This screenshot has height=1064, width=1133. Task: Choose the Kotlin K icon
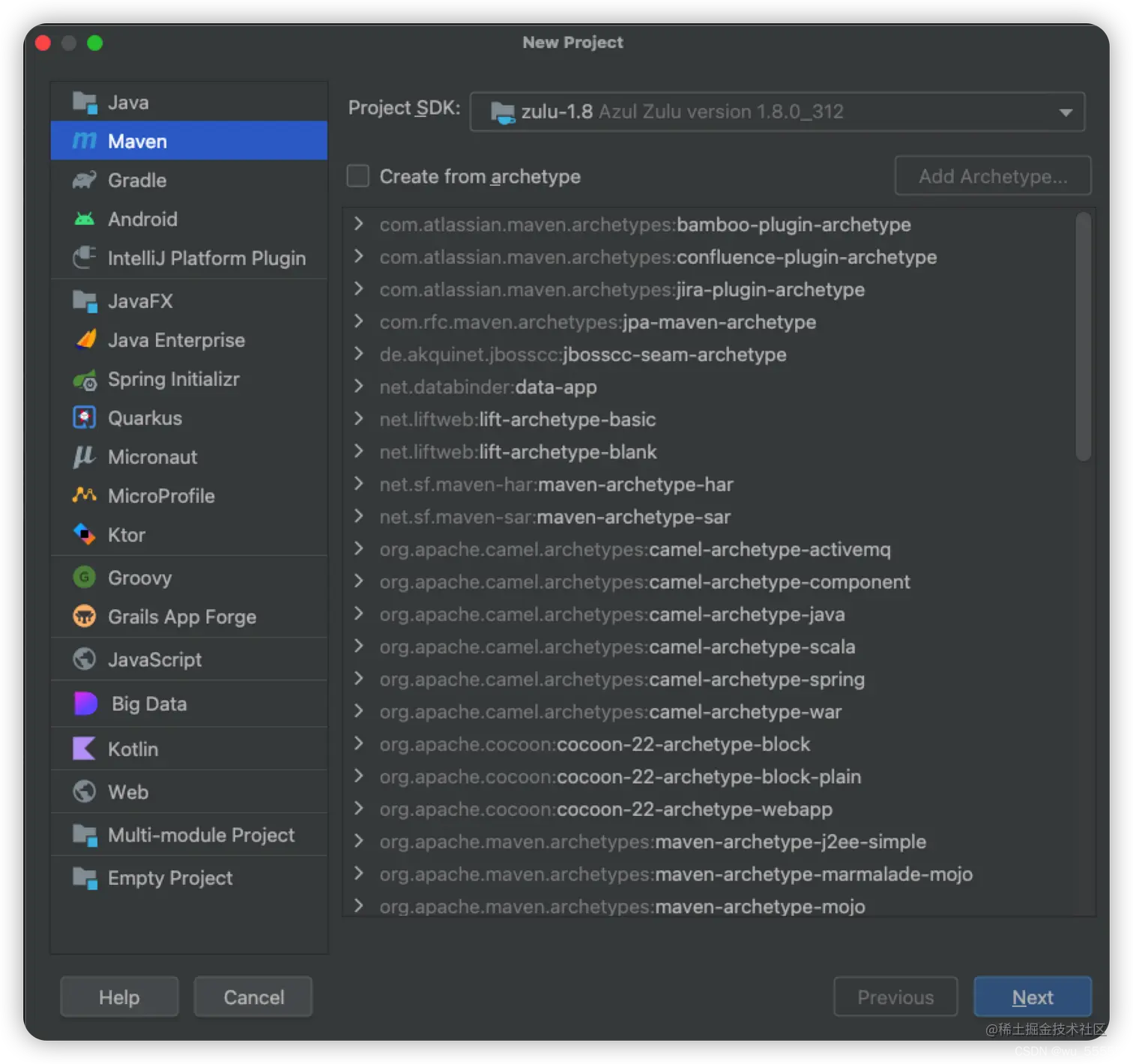tap(85, 749)
